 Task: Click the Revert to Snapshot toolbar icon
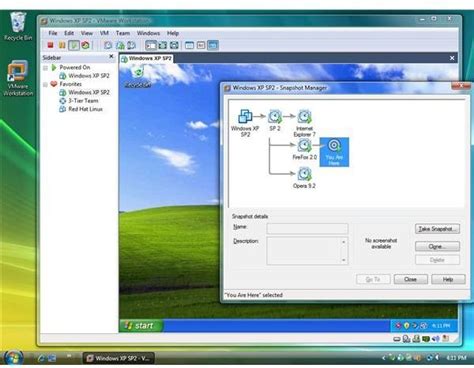tap(120, 45)
